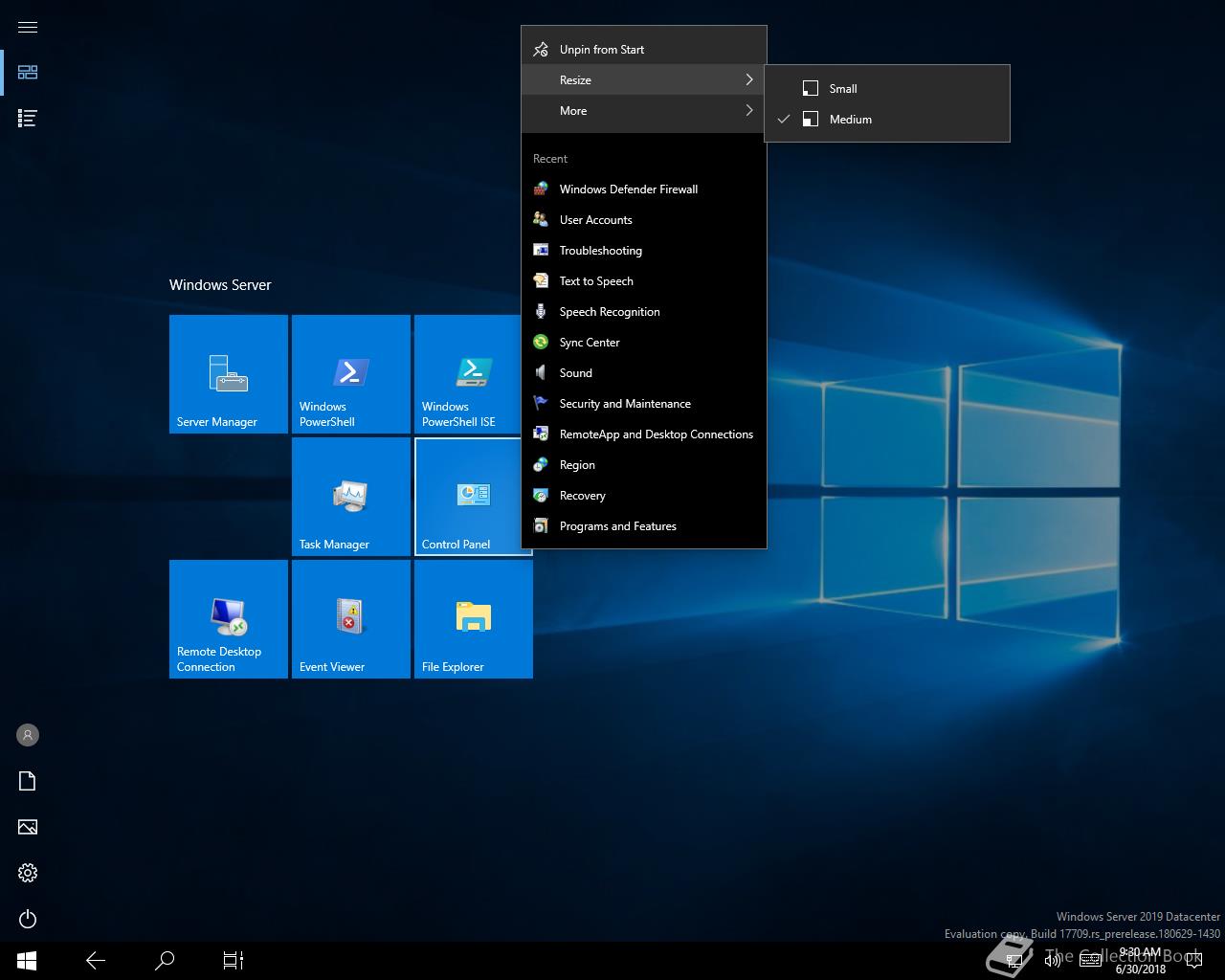Open Sound from the Recent list
This screenshot has width=1225, height=980.
coord(644,372)
